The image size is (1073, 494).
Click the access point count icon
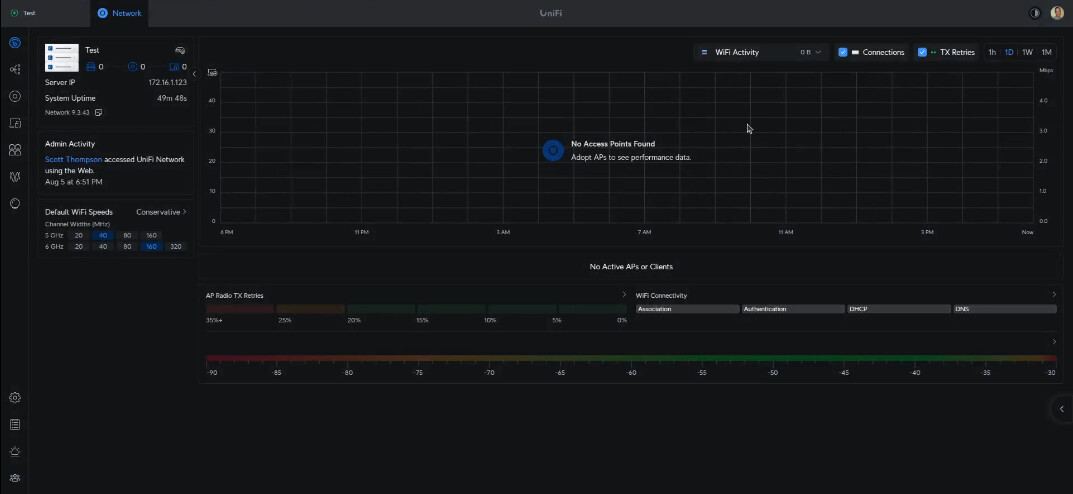tap(133, 66)
